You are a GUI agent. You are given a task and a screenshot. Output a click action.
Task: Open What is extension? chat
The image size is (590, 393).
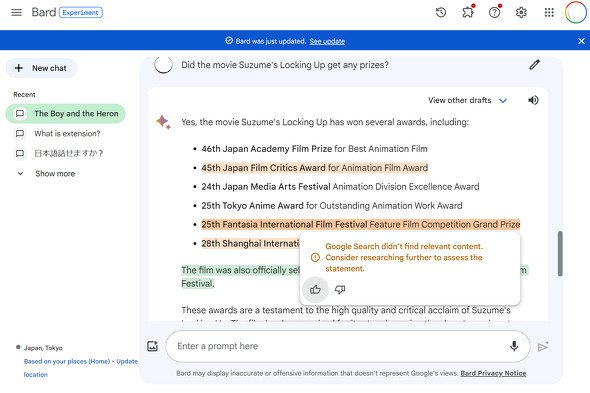click(x=58, y=134)
